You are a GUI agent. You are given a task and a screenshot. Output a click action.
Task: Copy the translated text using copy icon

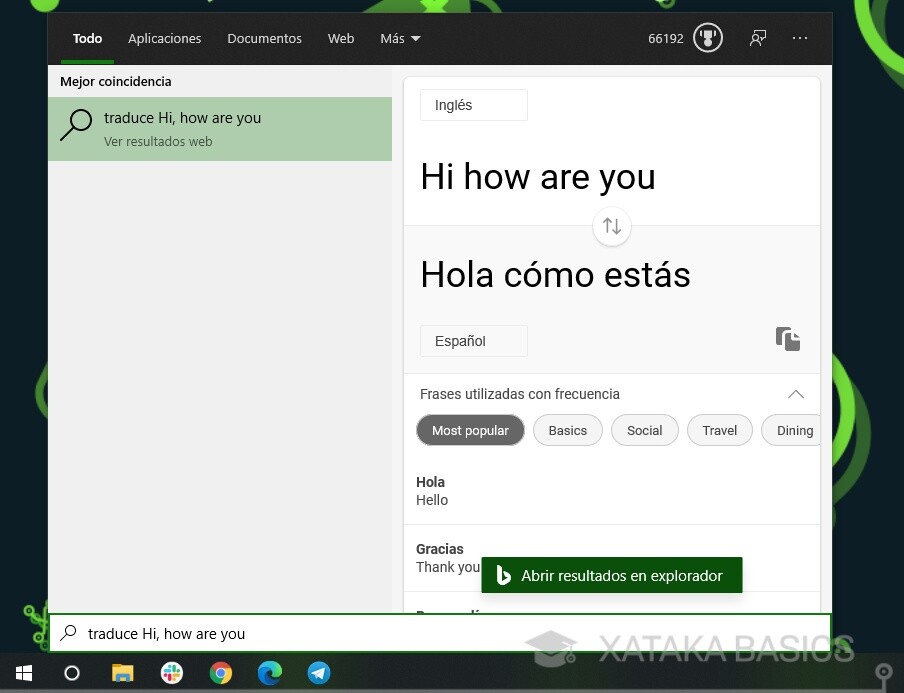[788, 339]
